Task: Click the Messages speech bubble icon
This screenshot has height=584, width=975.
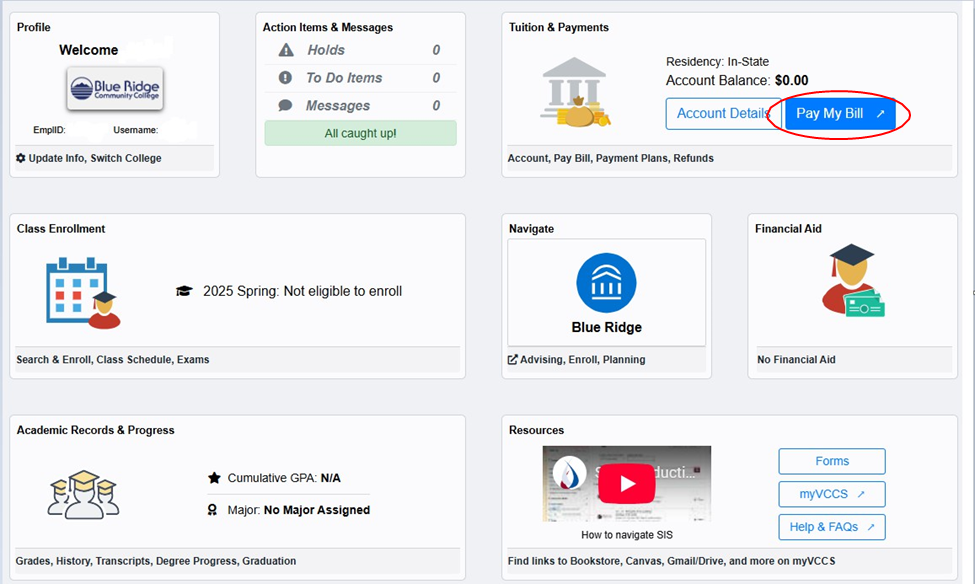Action: 286,106
